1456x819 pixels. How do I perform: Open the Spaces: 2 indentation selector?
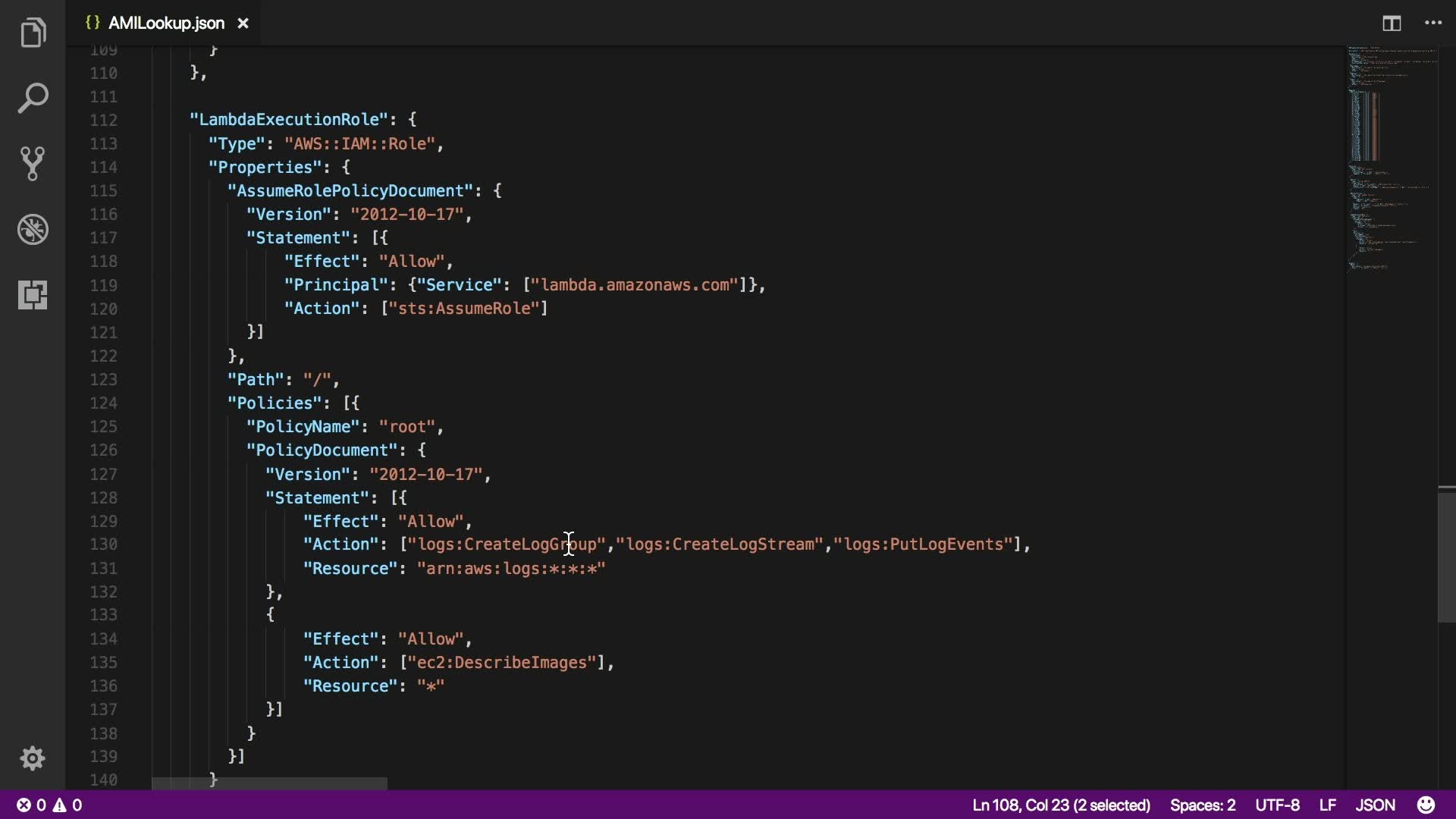[1202, 805]
